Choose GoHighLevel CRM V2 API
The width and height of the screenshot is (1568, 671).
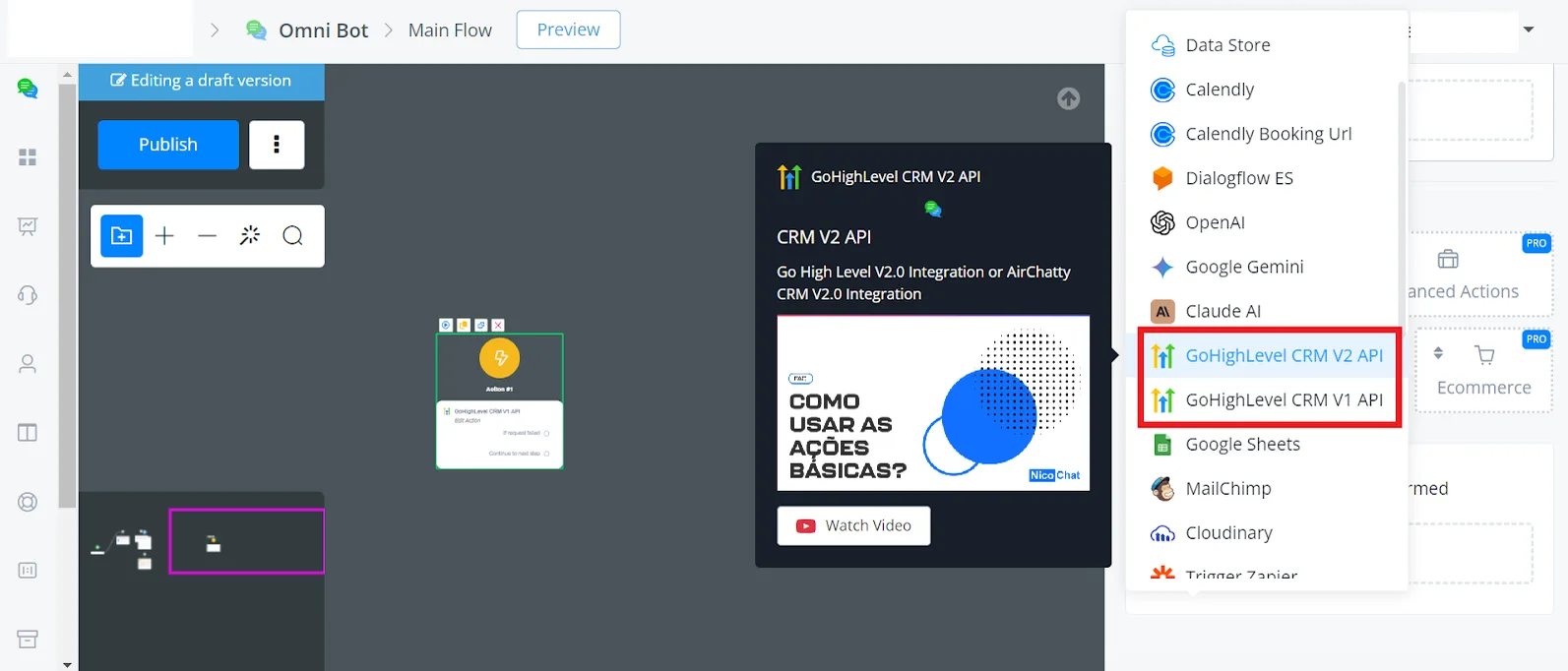(1268, 355)
